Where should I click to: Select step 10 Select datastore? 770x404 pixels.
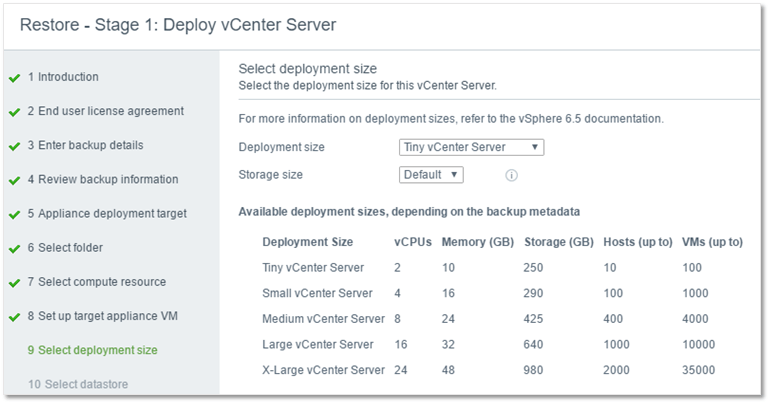pos(78,384)
